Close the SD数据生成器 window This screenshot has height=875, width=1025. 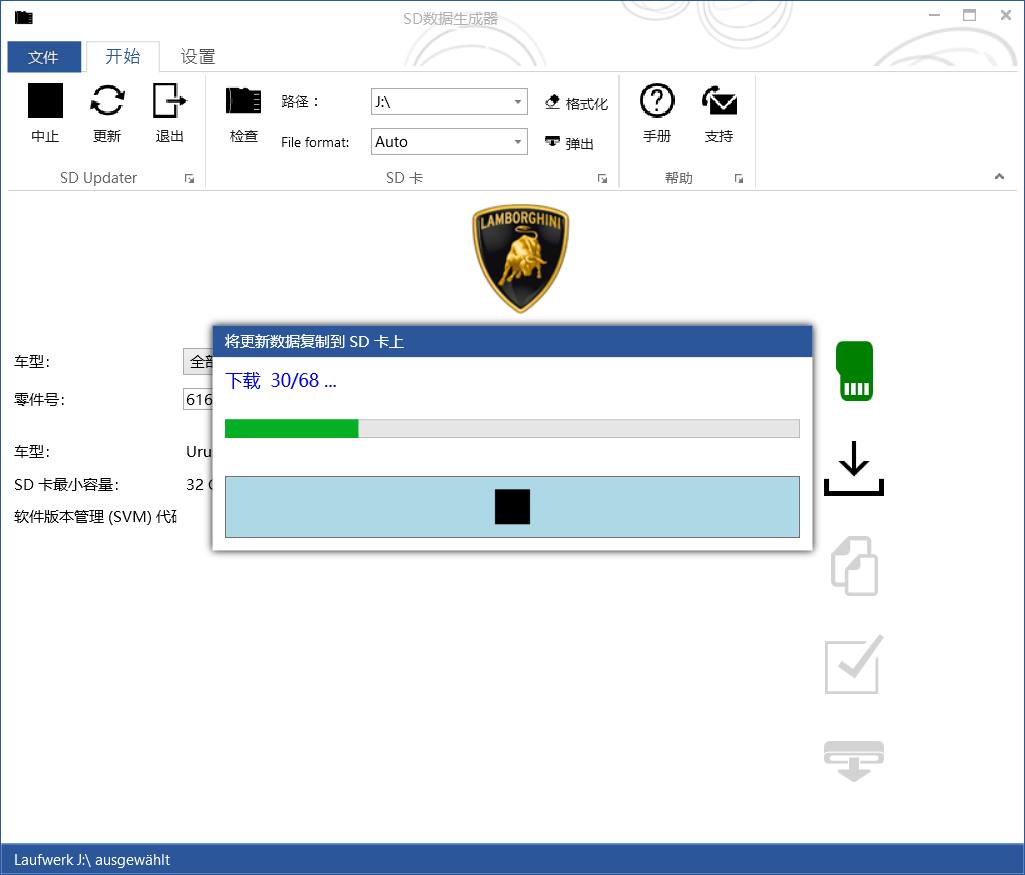(x=1005, y=15)
